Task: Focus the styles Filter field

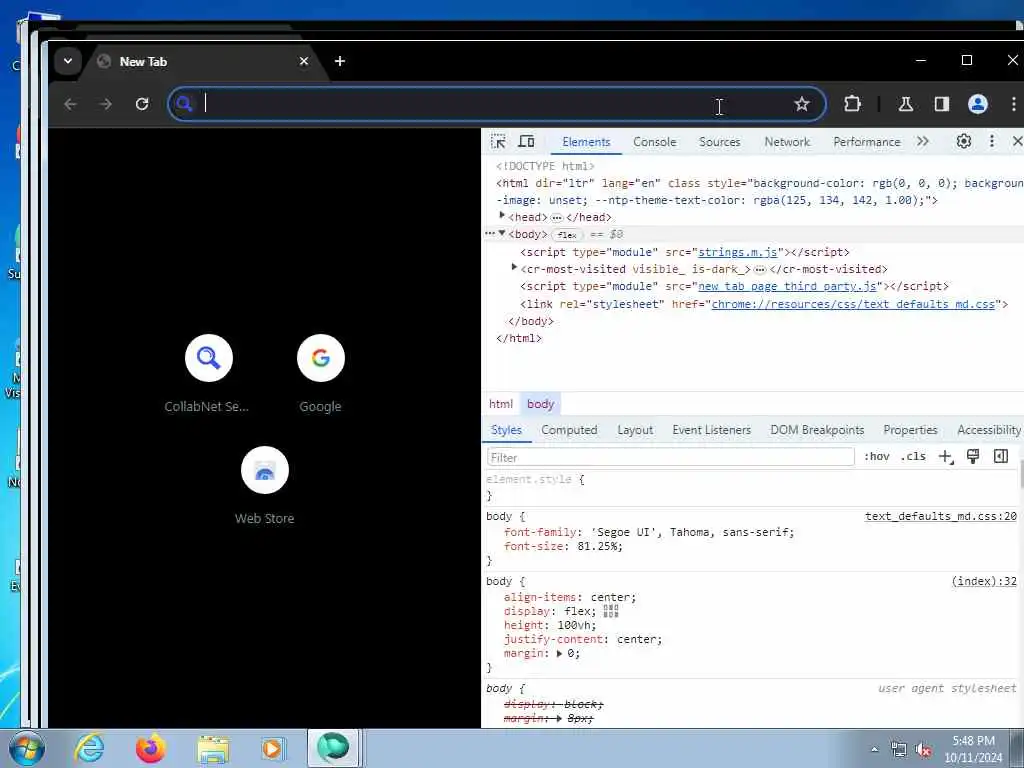Action: coord(671,457)
